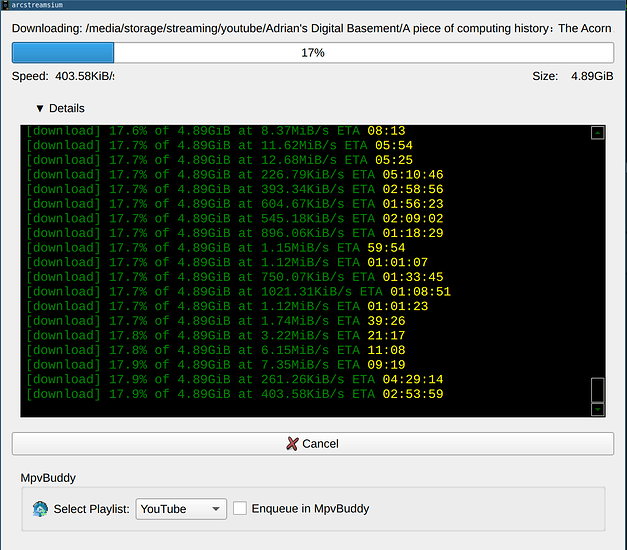Click the log line at 1021.31KiB/s
The width and height of the screenshot is (627, 550).
point(239,292)
